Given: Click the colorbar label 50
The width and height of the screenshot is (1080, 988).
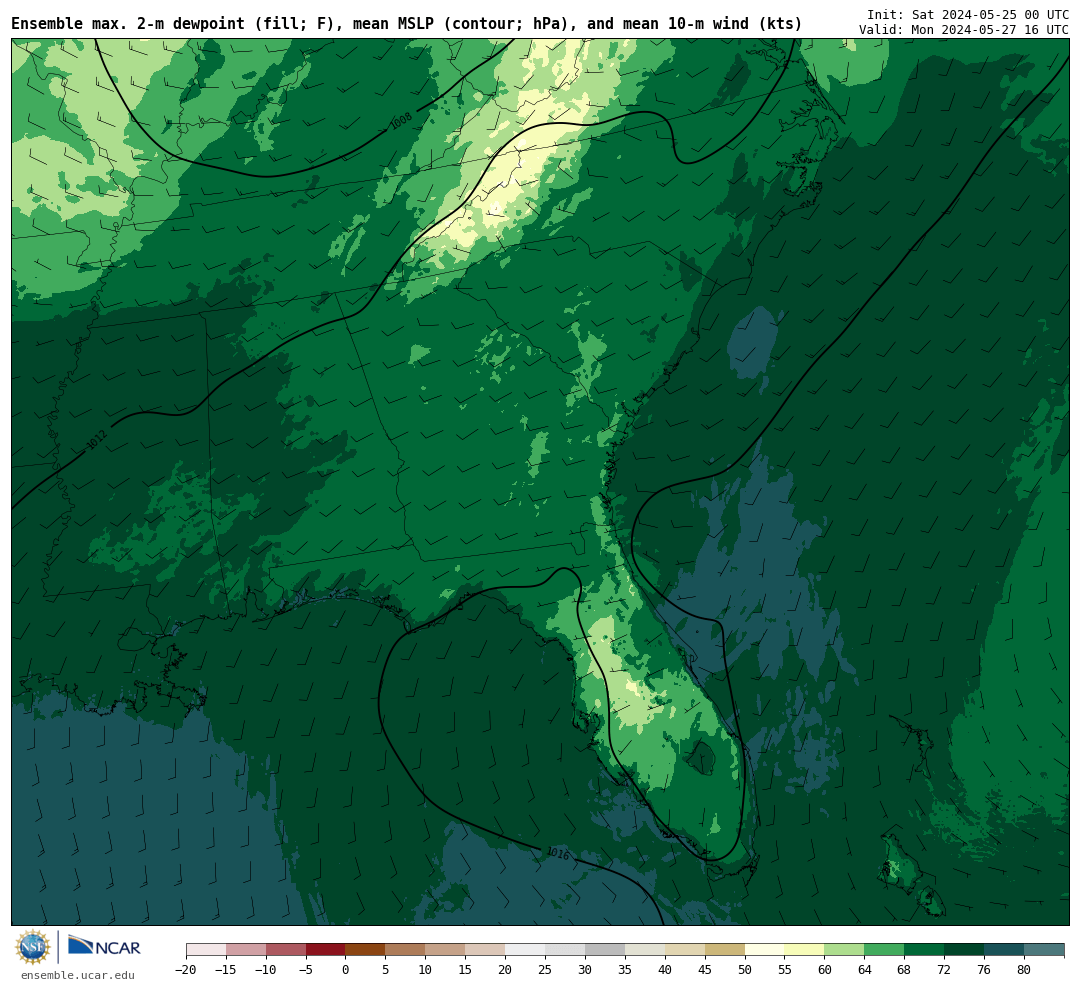Looking at the screenshot, I should 745,970.
